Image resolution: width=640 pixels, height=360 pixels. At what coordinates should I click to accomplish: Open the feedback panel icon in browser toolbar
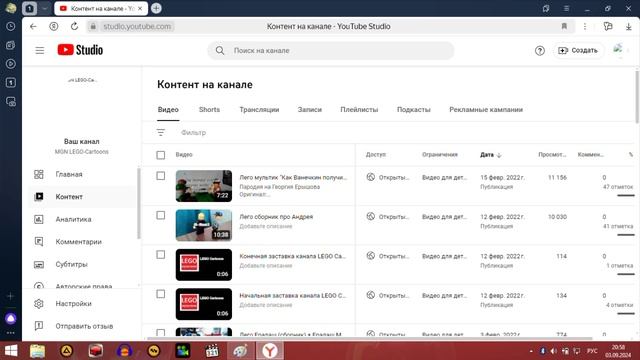coord(608,26)
